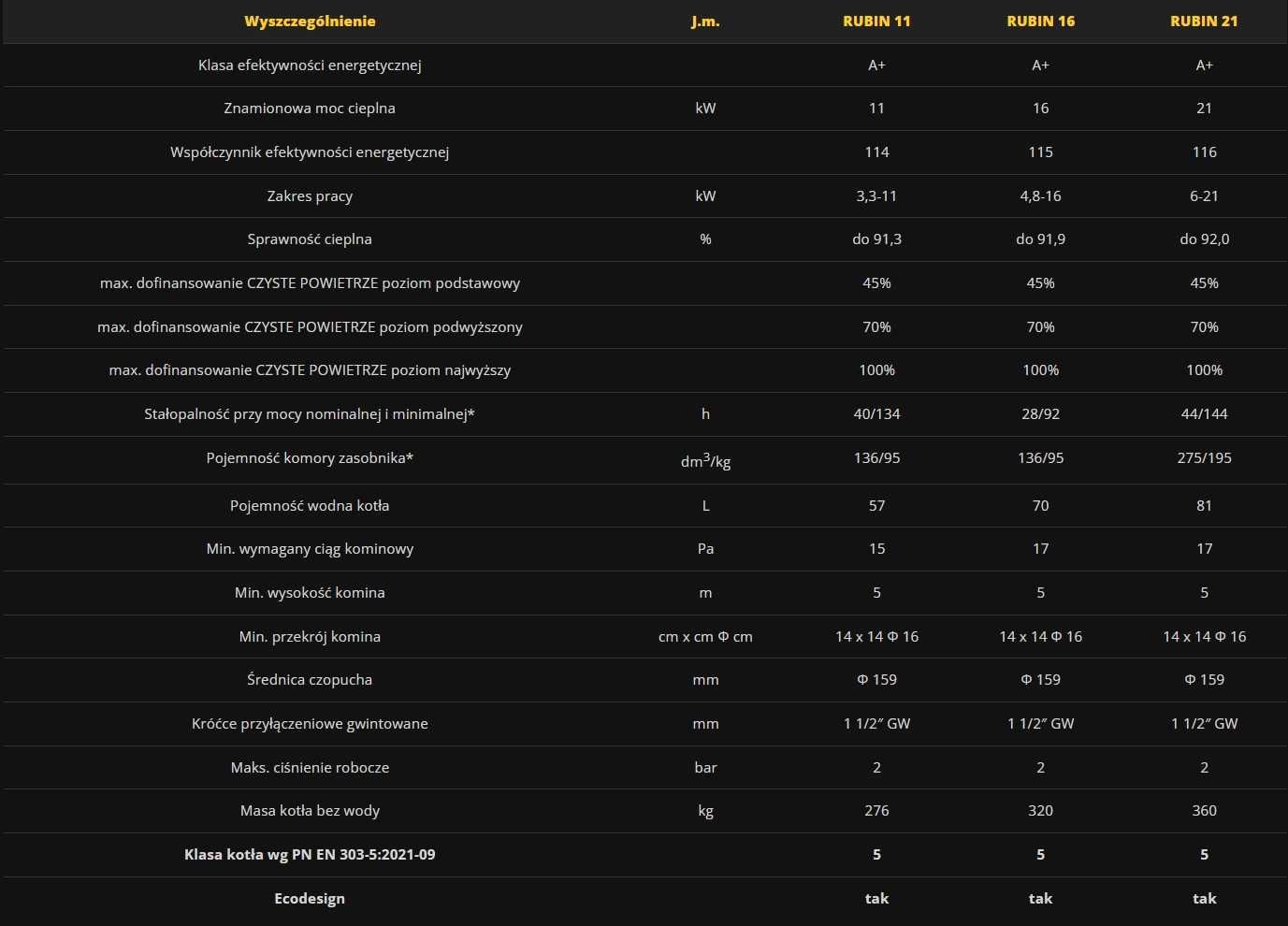This screenshot has width=1288, height=926.
Task: Click the value '116' for RUBIN 21
Action: (x=1204, y=152)
